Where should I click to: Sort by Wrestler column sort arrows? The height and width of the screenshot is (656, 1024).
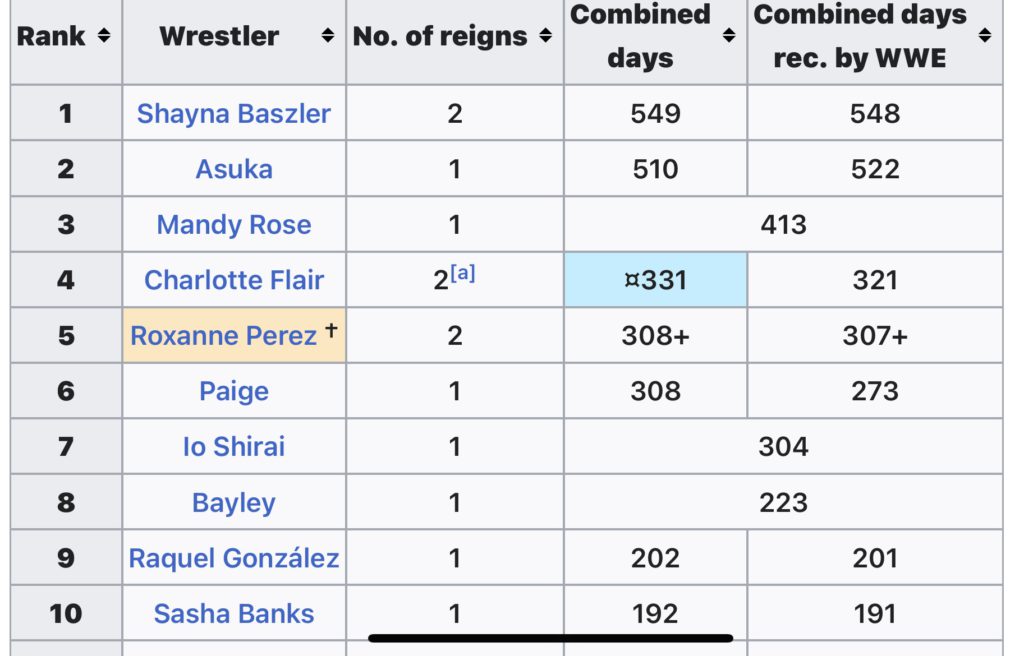click(327, 37)
